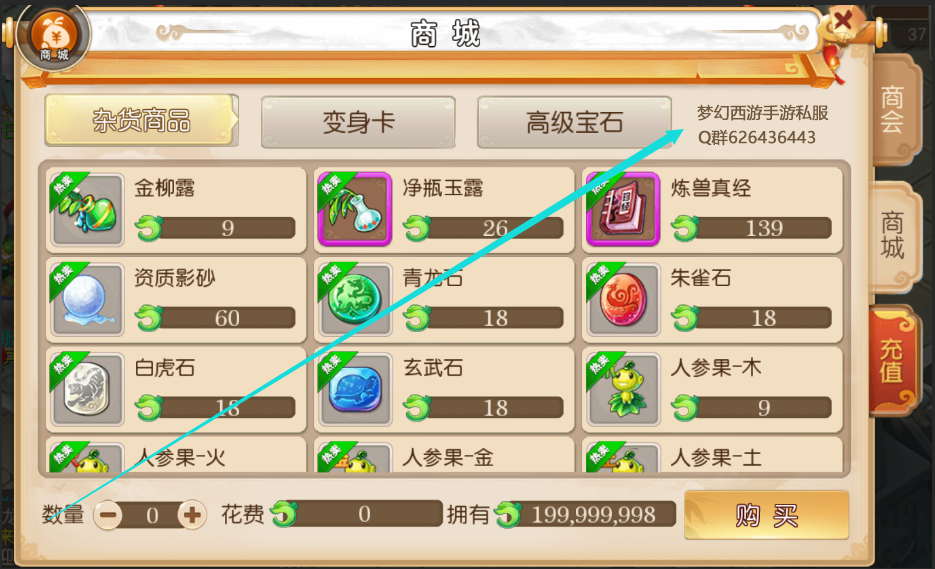Image resolution: width=935 pixels, height=569 pixels.
Task: Select the 白虎石 white tiger stone
Action: (88, 389)
